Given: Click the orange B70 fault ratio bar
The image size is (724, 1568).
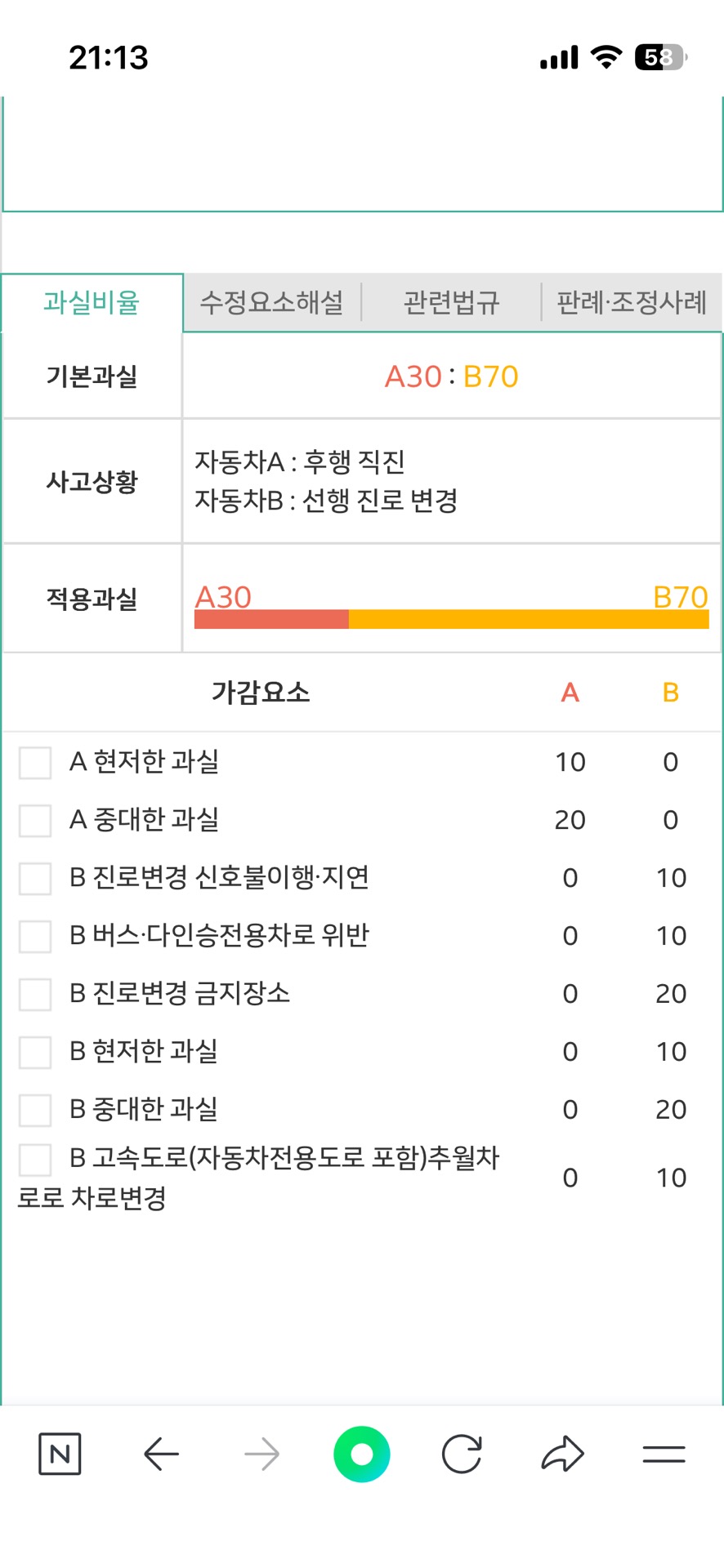Looking at the screenshot, I should [x=528, y=619].
